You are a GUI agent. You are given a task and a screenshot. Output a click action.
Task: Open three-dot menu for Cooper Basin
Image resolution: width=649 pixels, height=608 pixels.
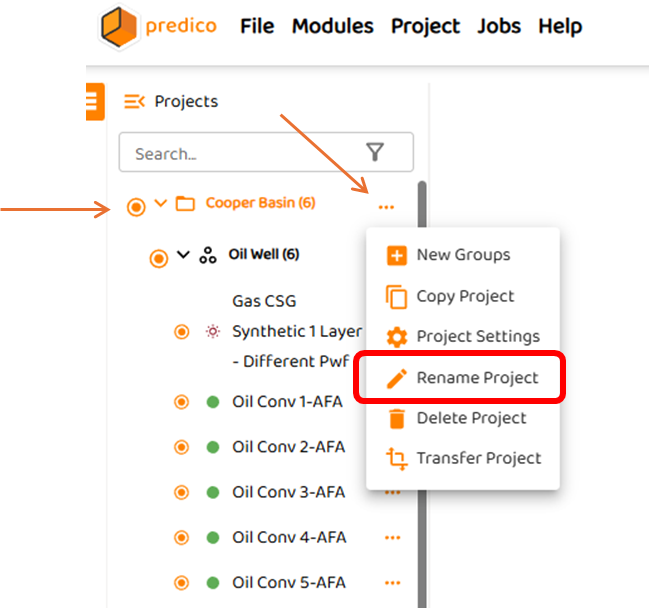tap(386, 207)
